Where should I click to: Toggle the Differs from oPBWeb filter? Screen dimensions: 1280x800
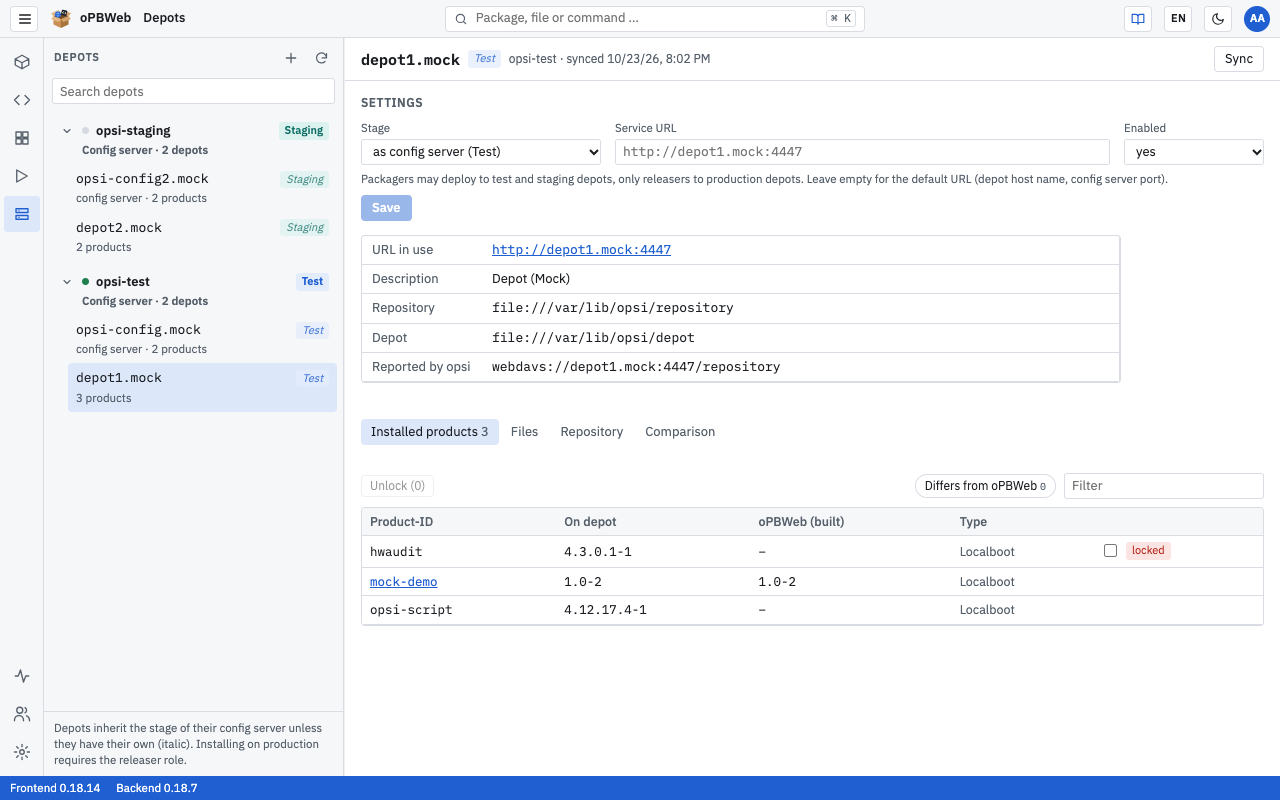click(985, 486)
